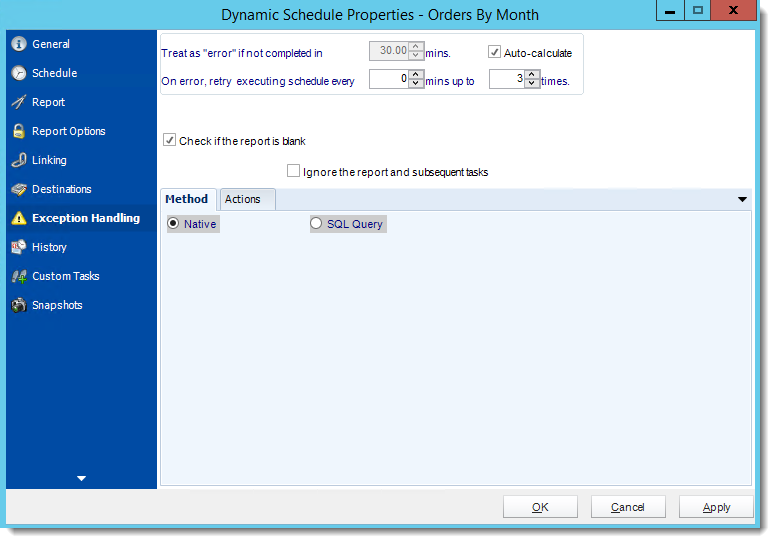
Task: Toggle the Auto-calculate checkbox
Action: click(x=494, y=52)
